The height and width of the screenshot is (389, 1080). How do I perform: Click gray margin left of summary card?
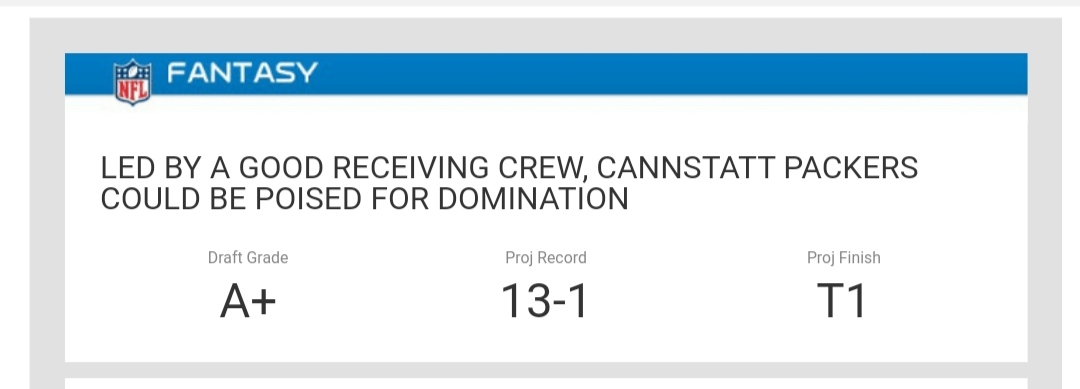pyautogui.click(x=47, y=207)
